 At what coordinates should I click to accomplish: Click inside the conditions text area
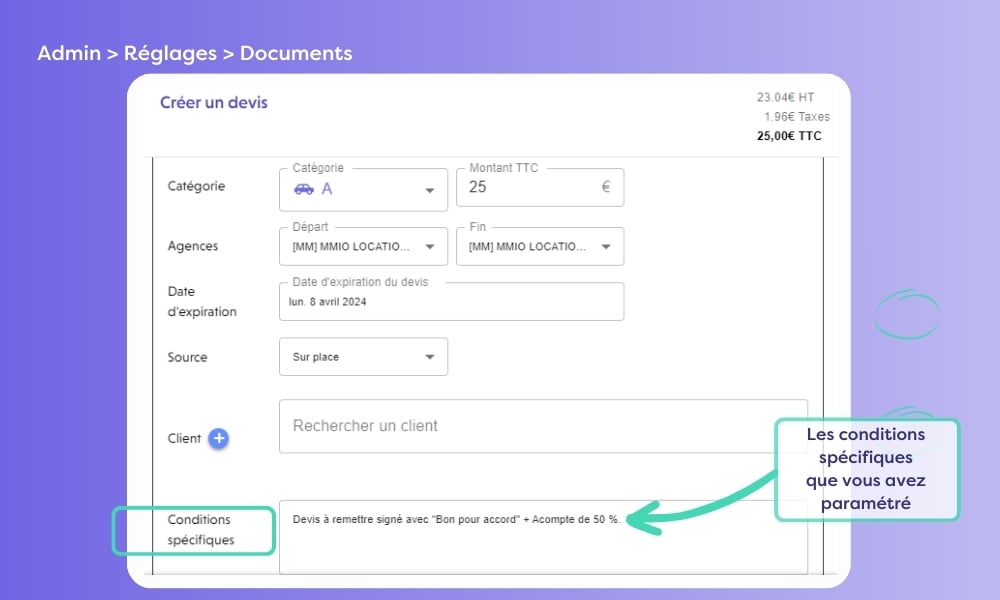(x=542, y=545)
